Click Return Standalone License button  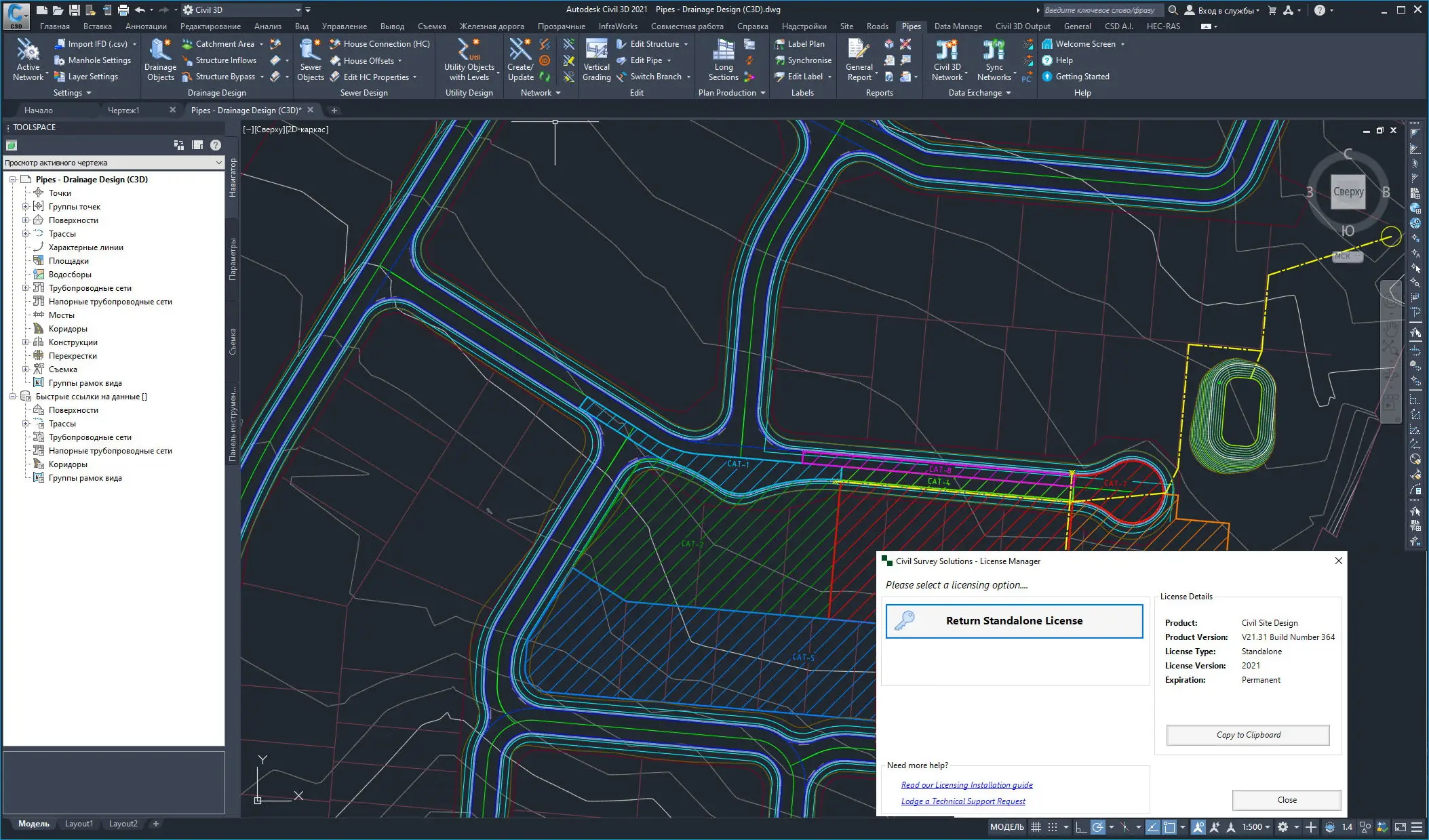point(1014,621)
